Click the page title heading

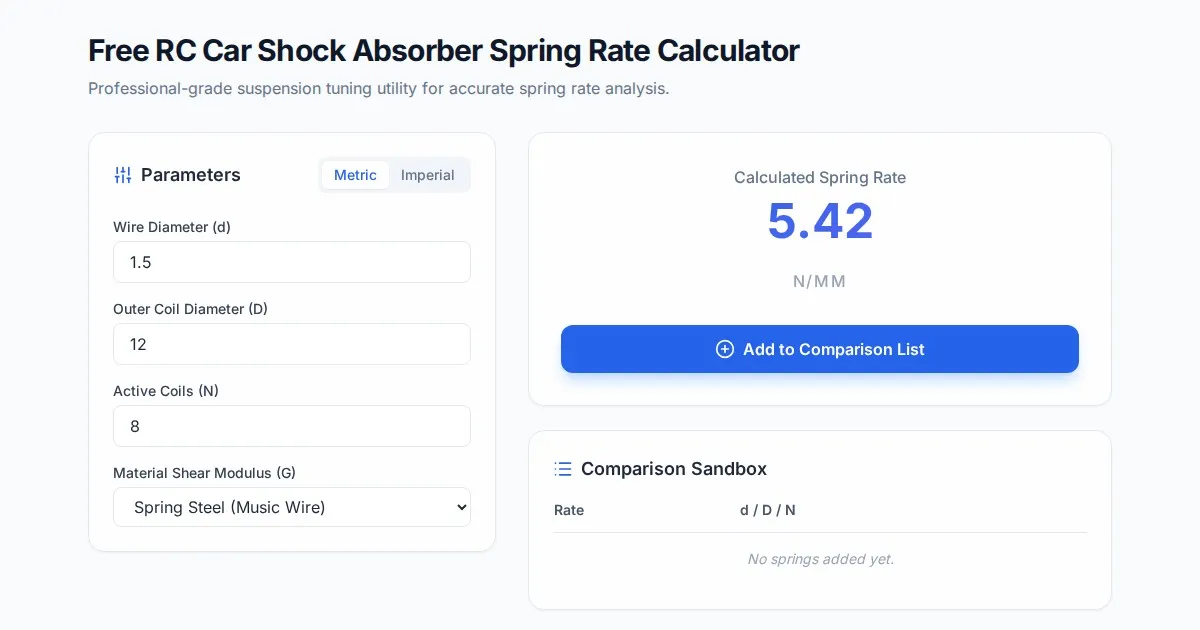(443, 50)
